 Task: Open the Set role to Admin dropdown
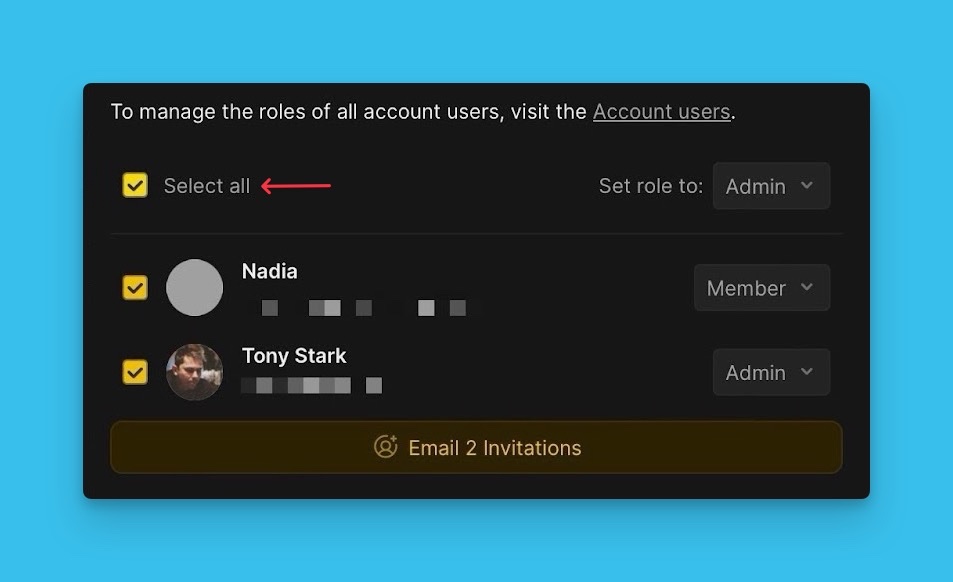pos(770,186)
